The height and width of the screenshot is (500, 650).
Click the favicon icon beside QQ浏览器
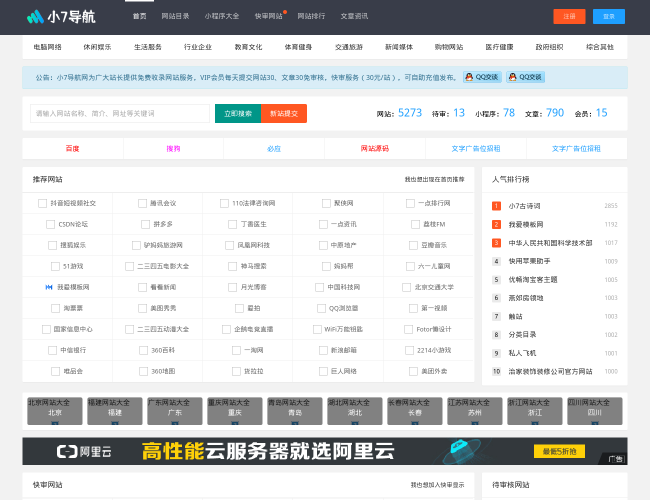point(321,308)
